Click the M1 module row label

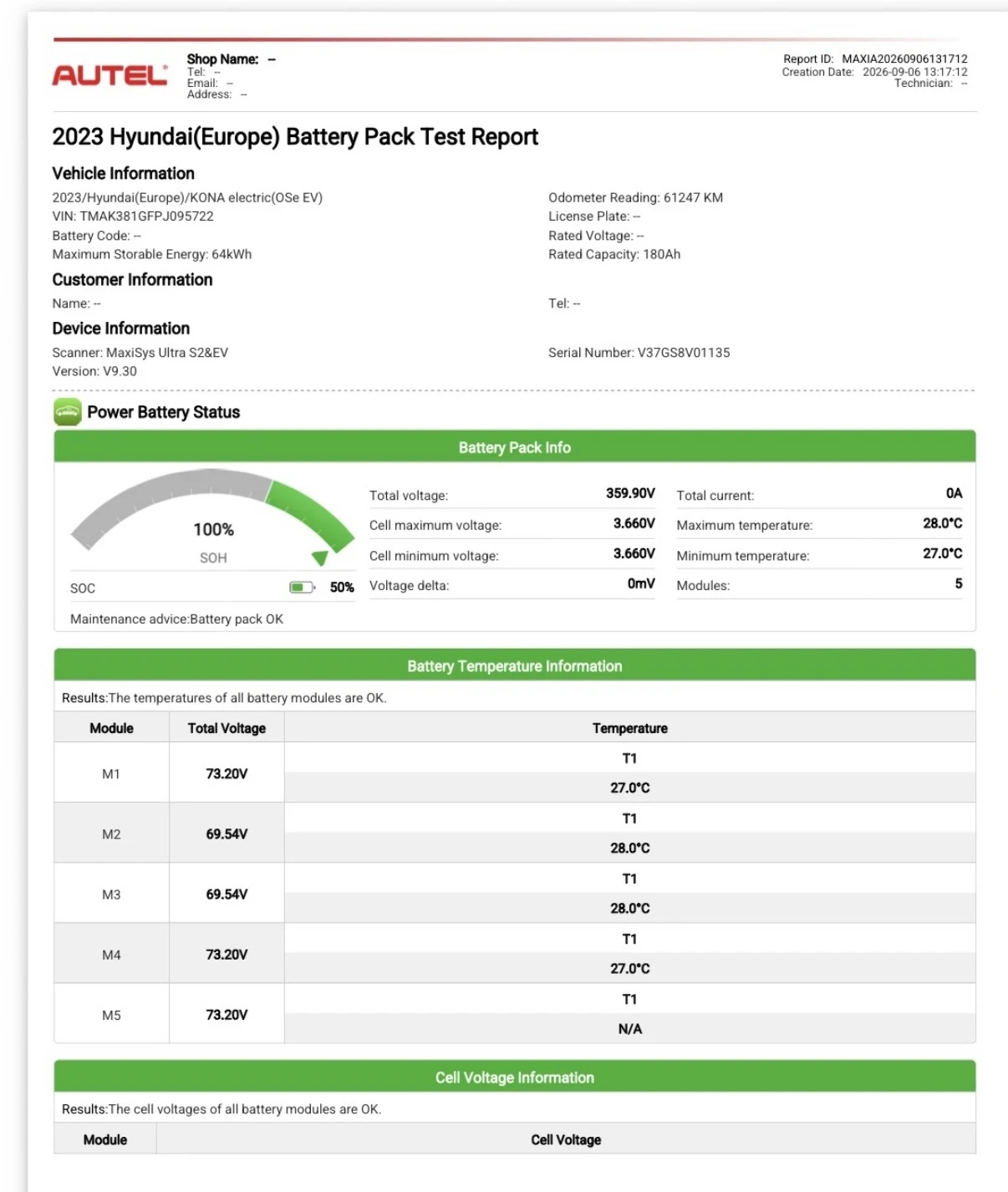(111, 774)
